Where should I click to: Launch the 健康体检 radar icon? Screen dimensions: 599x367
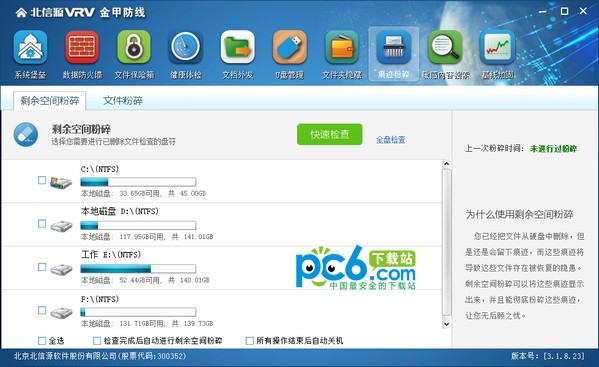(186, 48)
